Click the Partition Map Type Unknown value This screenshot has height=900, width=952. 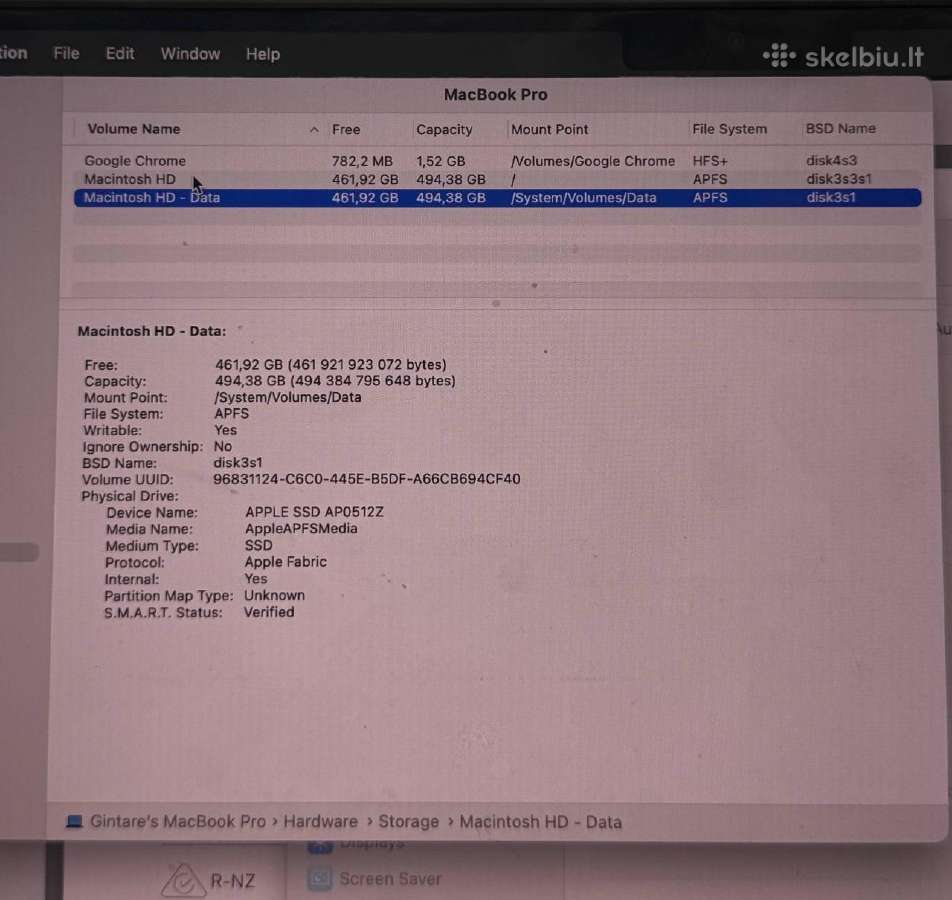274,595
